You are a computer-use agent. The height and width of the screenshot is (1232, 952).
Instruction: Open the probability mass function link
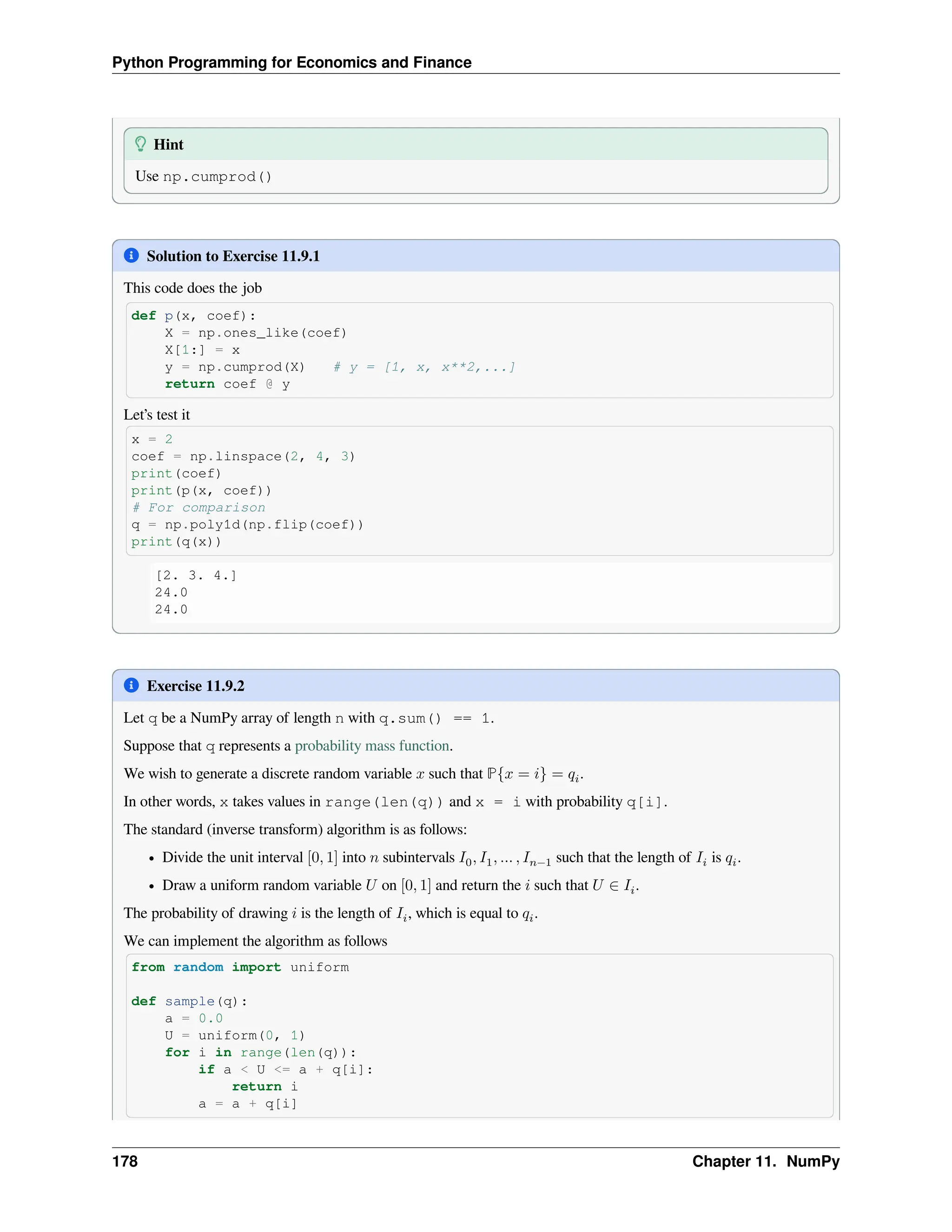click(x=373, y=746)
